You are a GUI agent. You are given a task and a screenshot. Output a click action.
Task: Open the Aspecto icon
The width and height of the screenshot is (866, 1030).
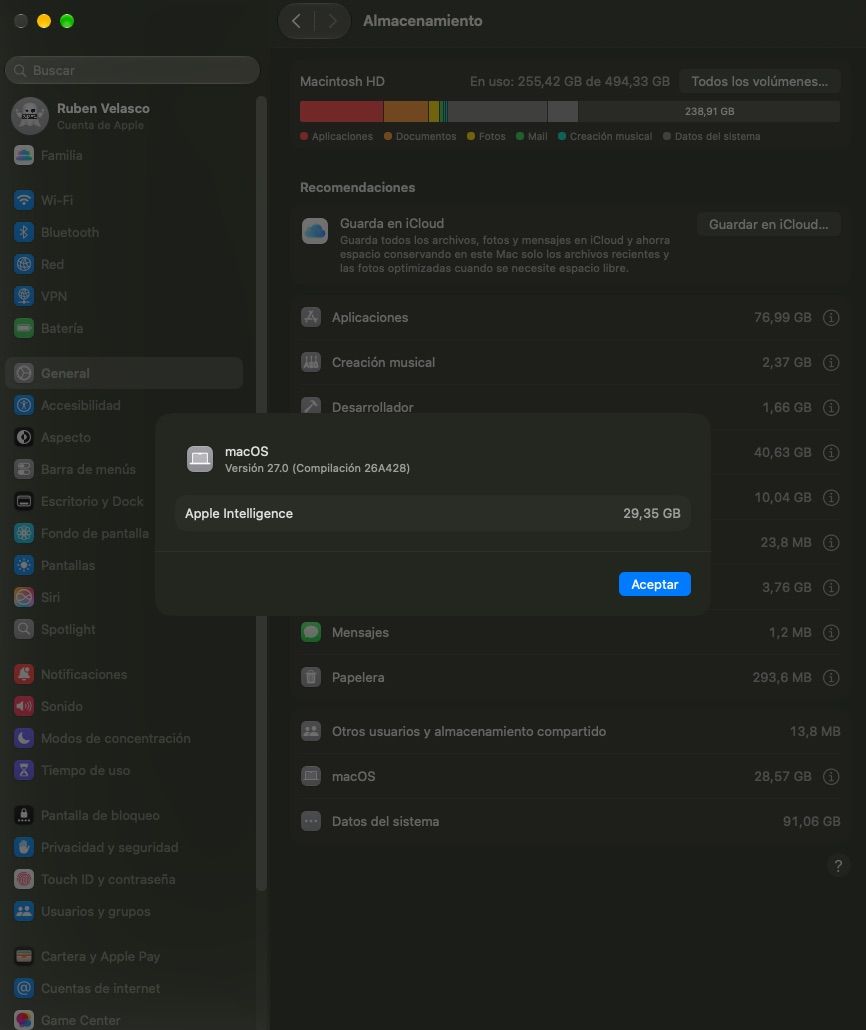(x=24, y=437)
